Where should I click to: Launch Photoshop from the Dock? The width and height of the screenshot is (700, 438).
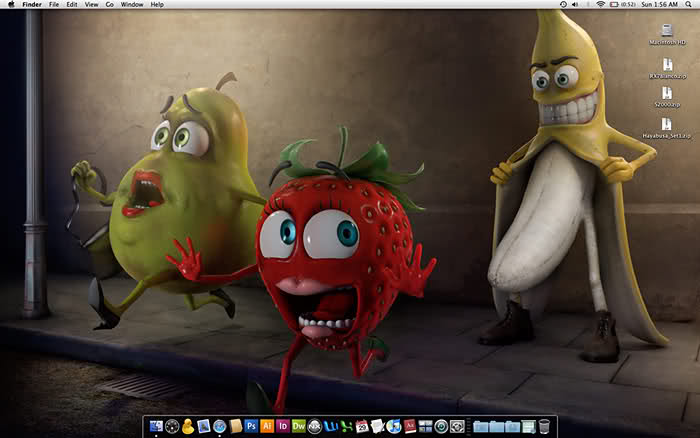(x=251, y=426)
